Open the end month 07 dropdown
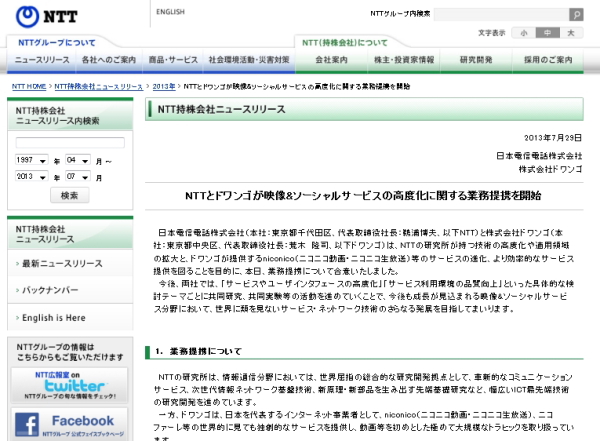Screen dimensions: 600x441 click(x=78, y=176)
